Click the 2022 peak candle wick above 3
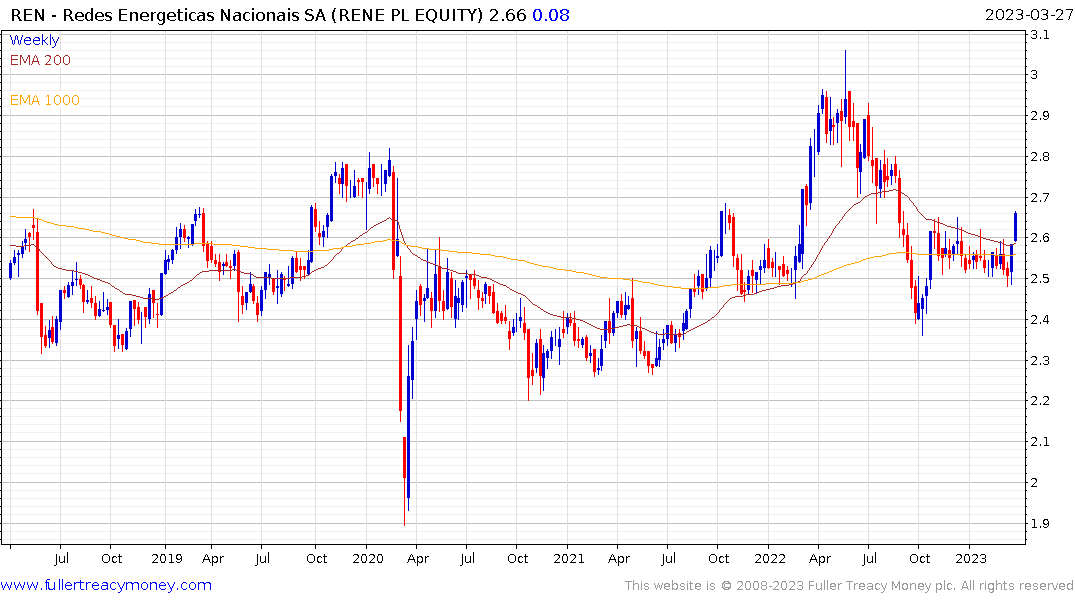Image resolution: width=1075 pixels, height=600 pixels. click(845, 75)
